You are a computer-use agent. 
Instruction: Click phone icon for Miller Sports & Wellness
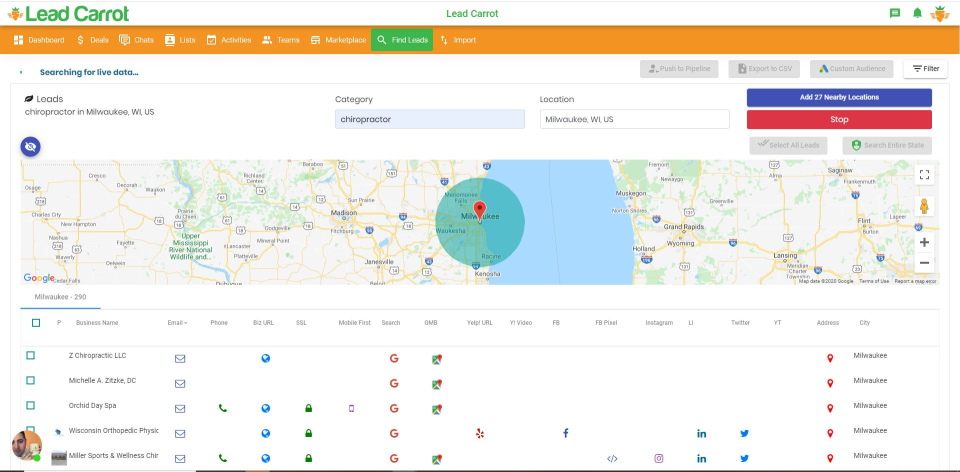[x=223, y=459]
